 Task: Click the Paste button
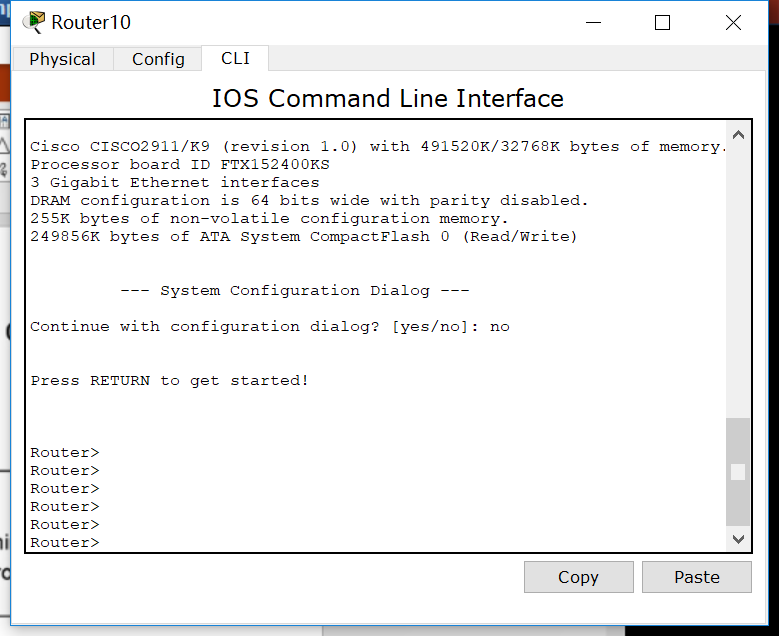[697, 577]
